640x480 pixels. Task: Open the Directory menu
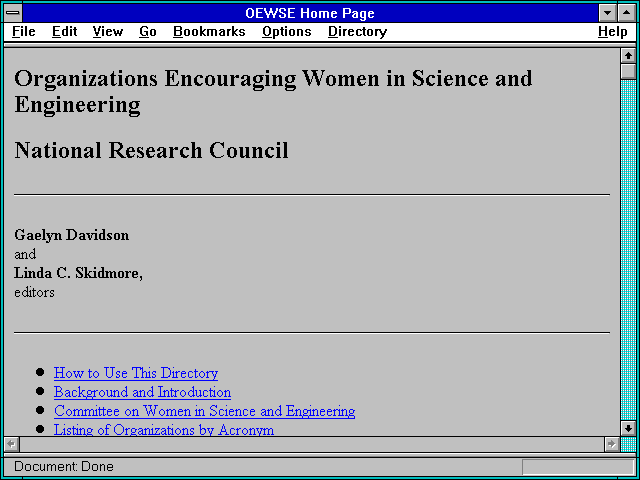[x=358, y=32]
